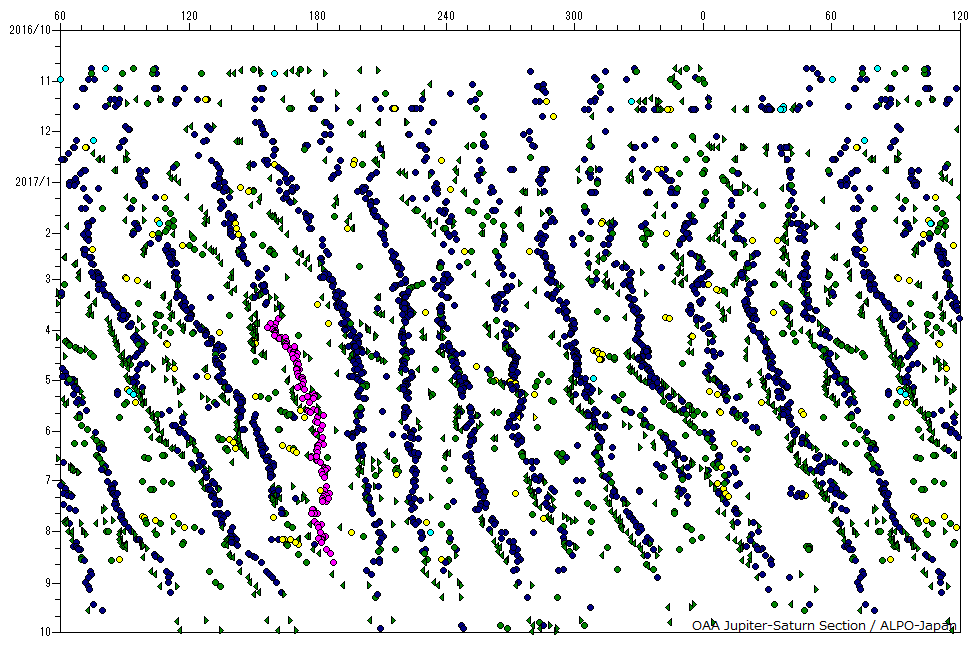Click the month '12' label on left axis
Image resolution: width=980 pixels, height=650 pixels.
click(45, 131)
